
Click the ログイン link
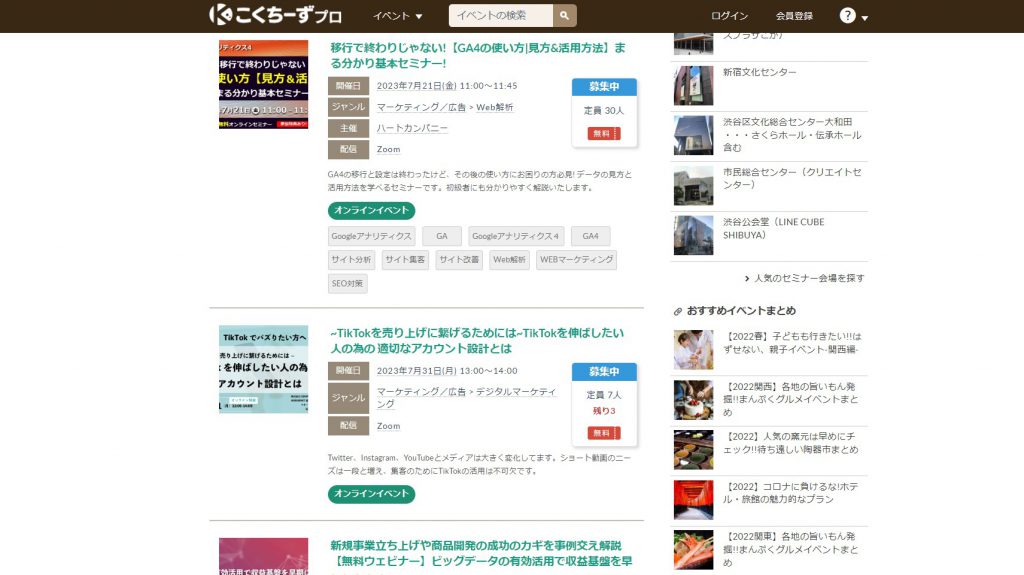click(x=729, y=16)
